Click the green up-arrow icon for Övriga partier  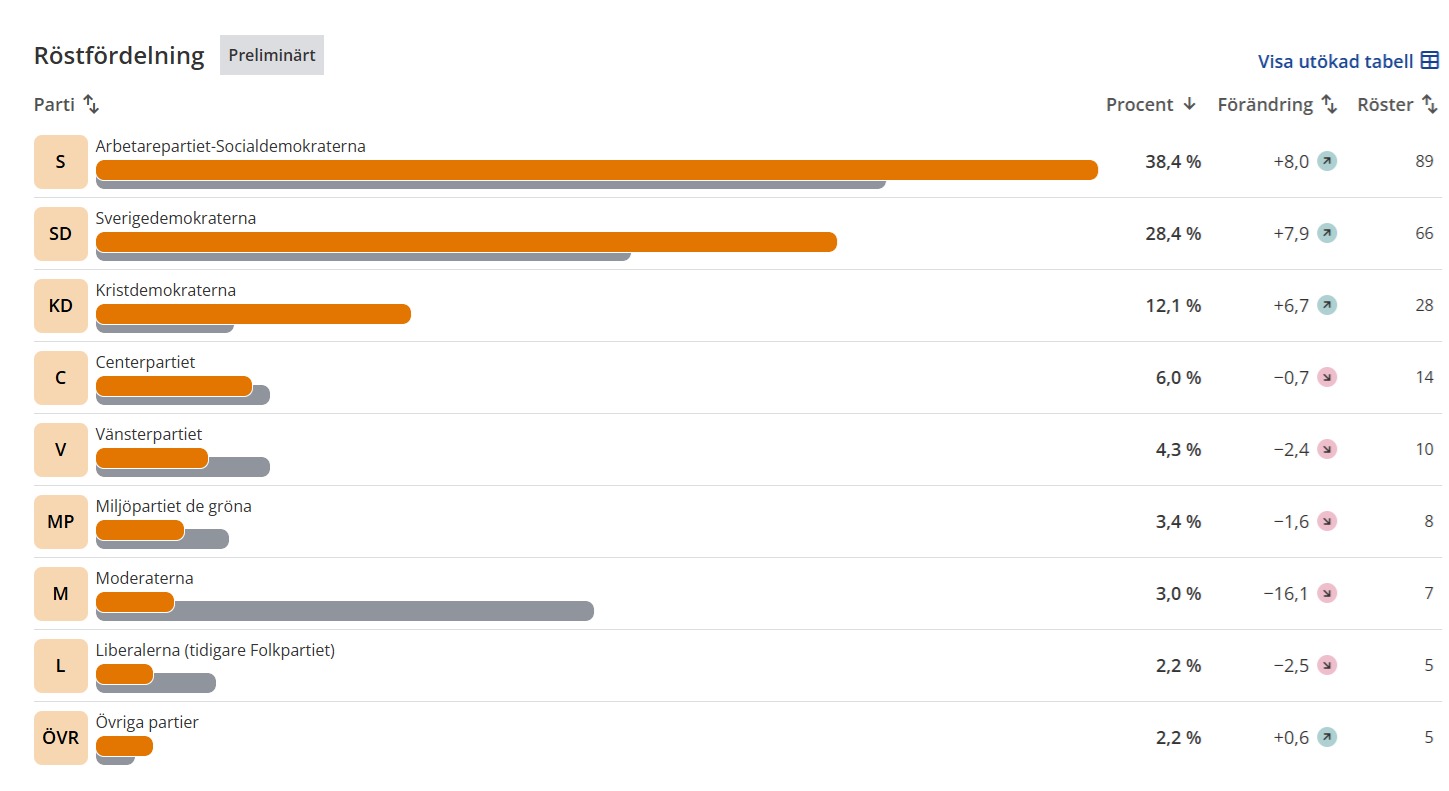pos(1327,737)
